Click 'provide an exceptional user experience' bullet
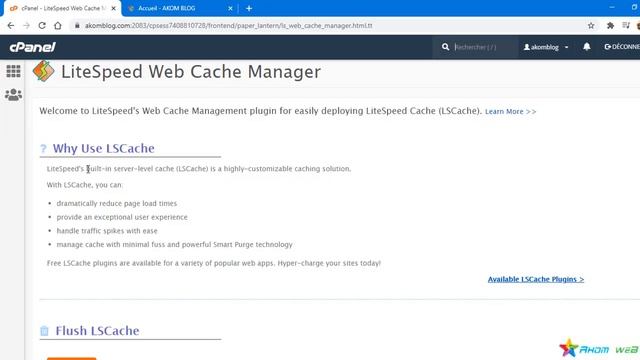Screen dimensions: 640x360 coord(122,217)
